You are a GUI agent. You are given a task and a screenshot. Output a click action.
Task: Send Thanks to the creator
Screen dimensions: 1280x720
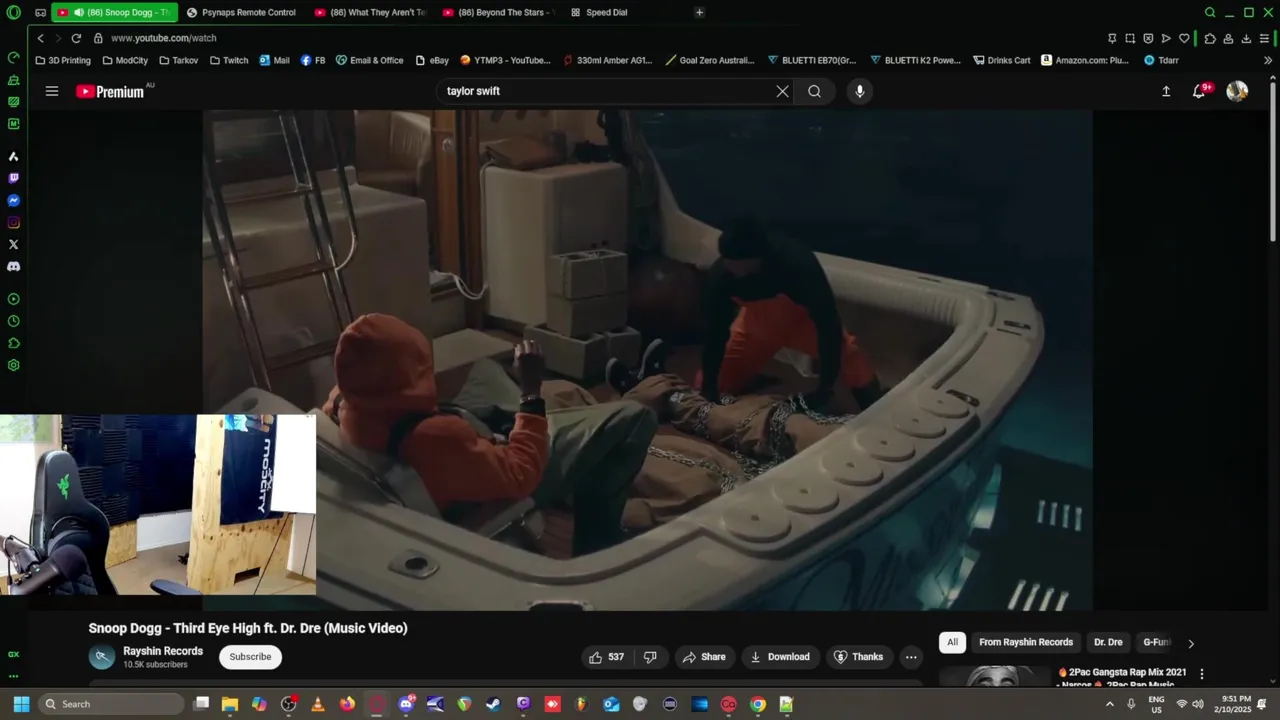(x=858, y=657)
